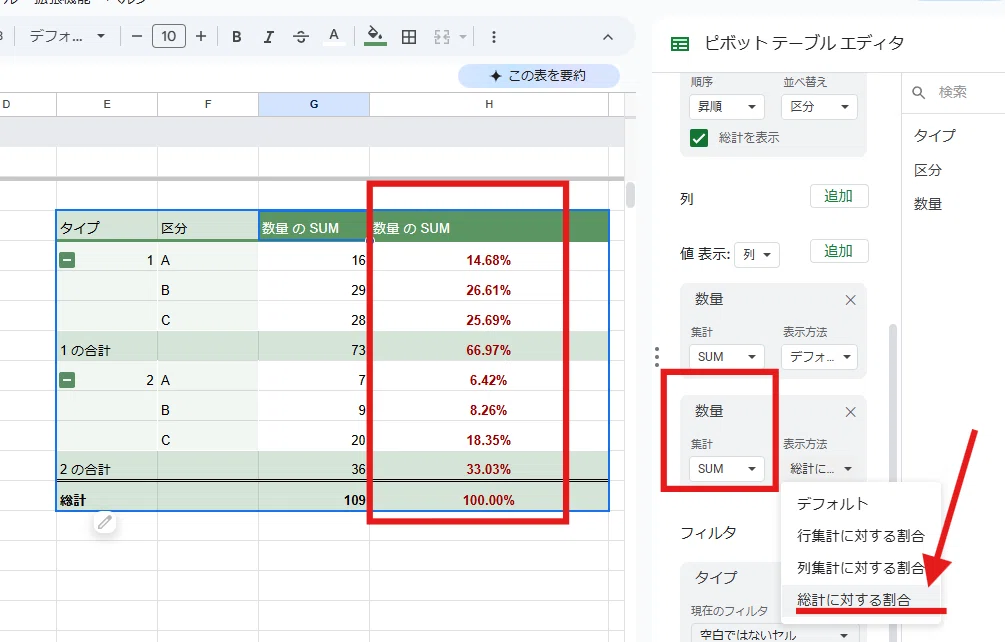Remove the first 数量 value card
This screenshot has height=642, width=1005.
click(x=851, y=300)
